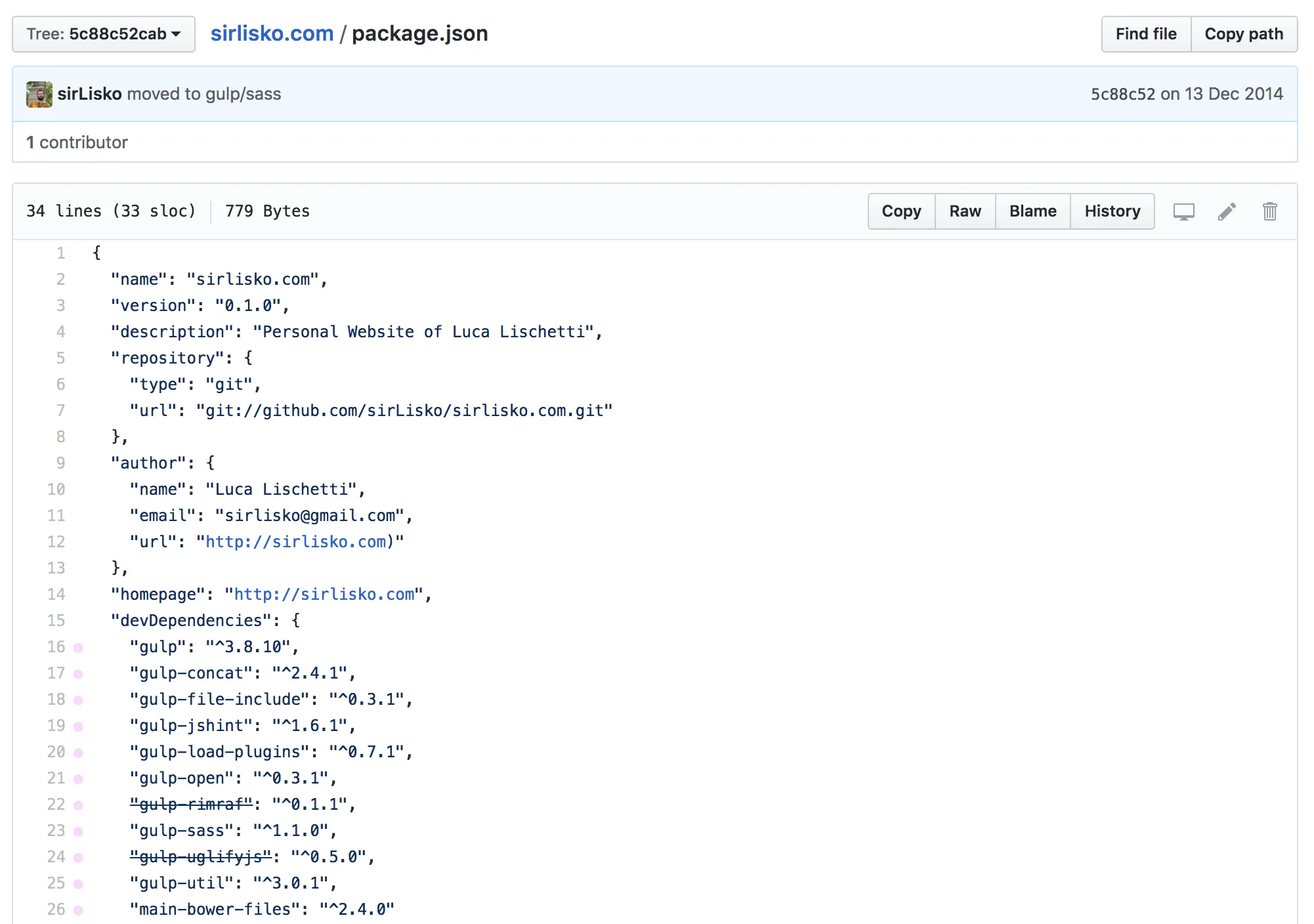Open the file History
Image resolution: width=1314 pixels, height=924 pixels.
(1112, 211)
